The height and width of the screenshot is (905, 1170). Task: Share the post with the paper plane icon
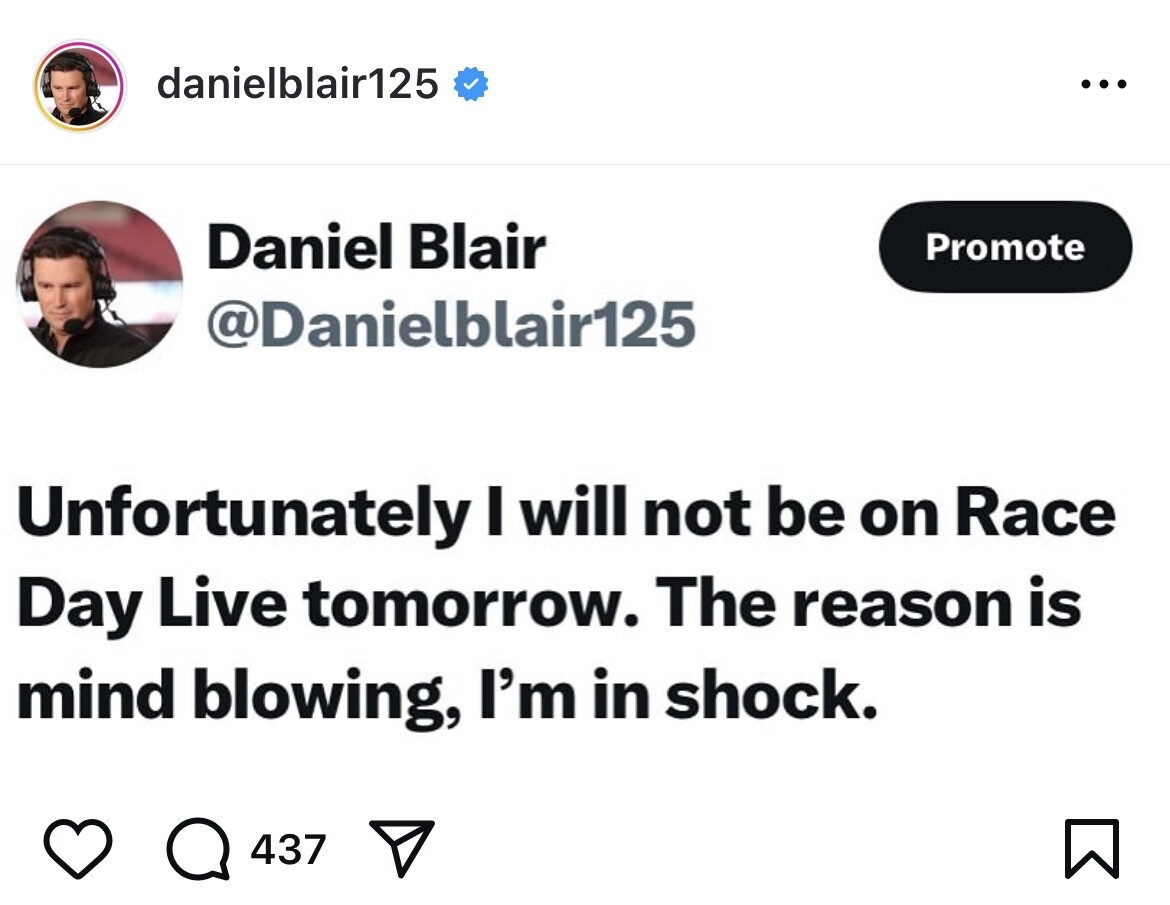(x=402, y=849)
